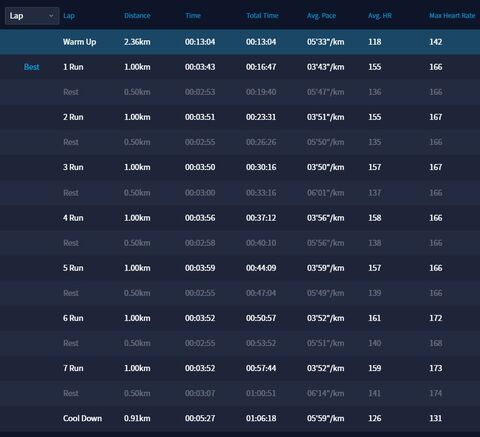Screen dimensions: 480x437
Task: Click rest time 00:02:58
Action: (x=200, y=243)
